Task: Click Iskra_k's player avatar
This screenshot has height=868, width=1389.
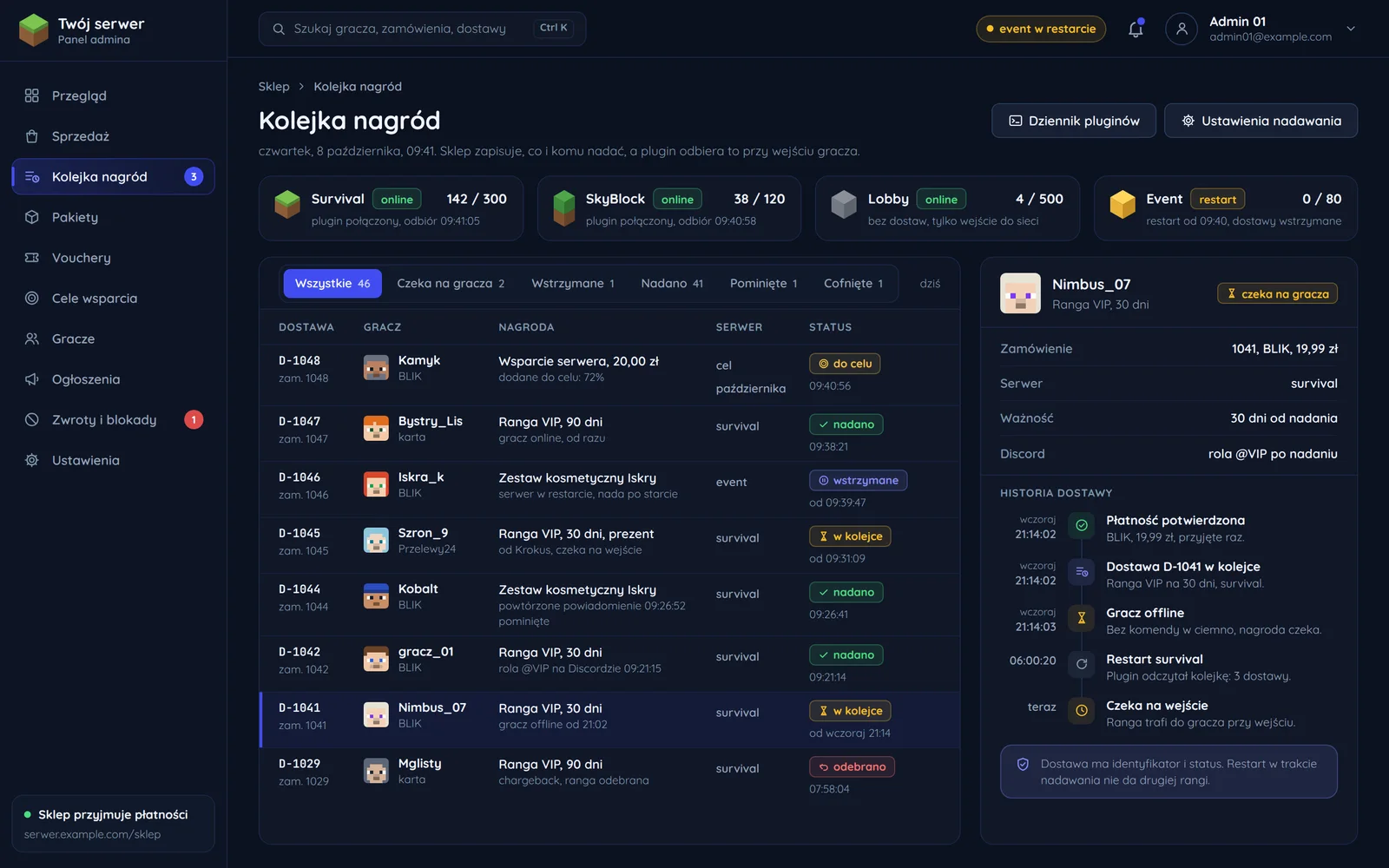Action: coord(376,484)
